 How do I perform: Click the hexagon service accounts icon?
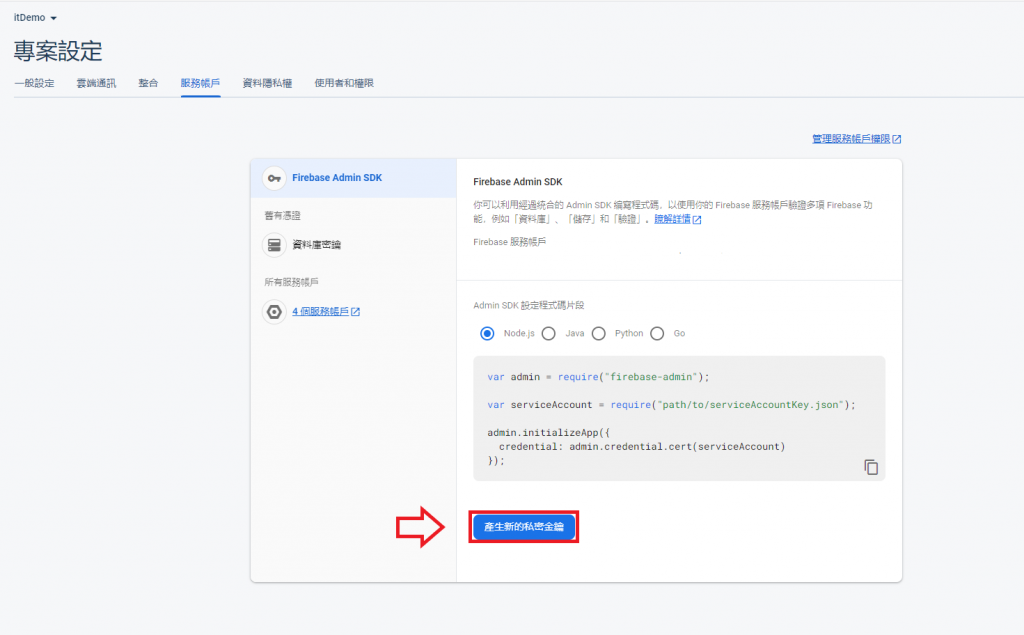coord(274,312)
